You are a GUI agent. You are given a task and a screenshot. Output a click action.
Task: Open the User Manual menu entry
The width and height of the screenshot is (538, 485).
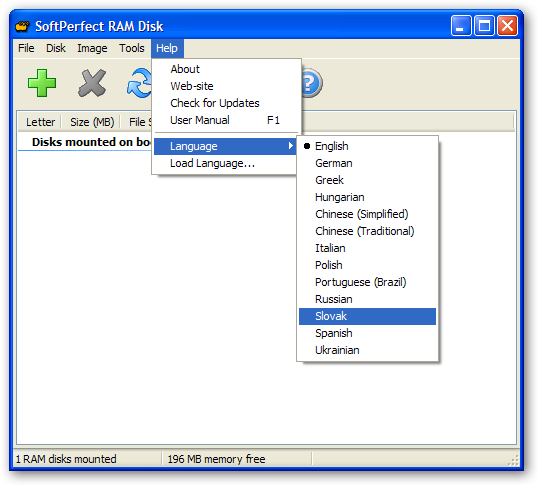(x=226, y=120)
